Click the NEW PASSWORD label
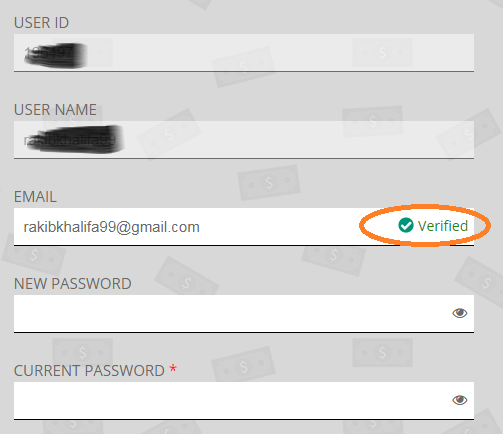The width and height of the screenshot is (503, 434). click(x=72, y=284)
